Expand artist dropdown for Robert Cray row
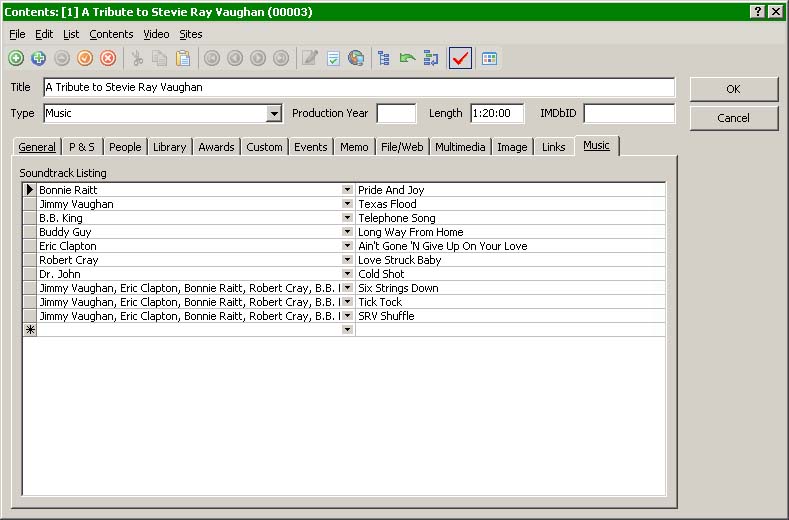Viewport: 789px width, 520px height. tap(347, 260)
